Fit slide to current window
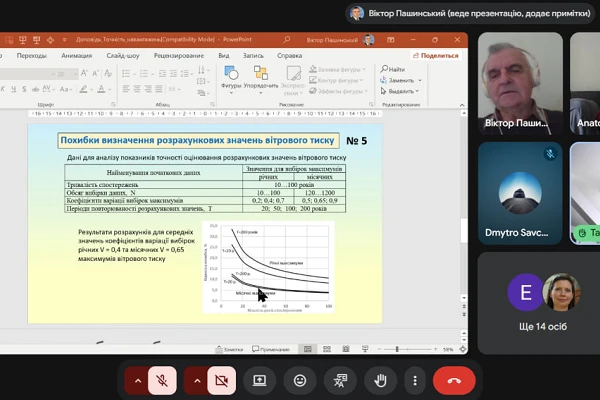 [463, 349]
